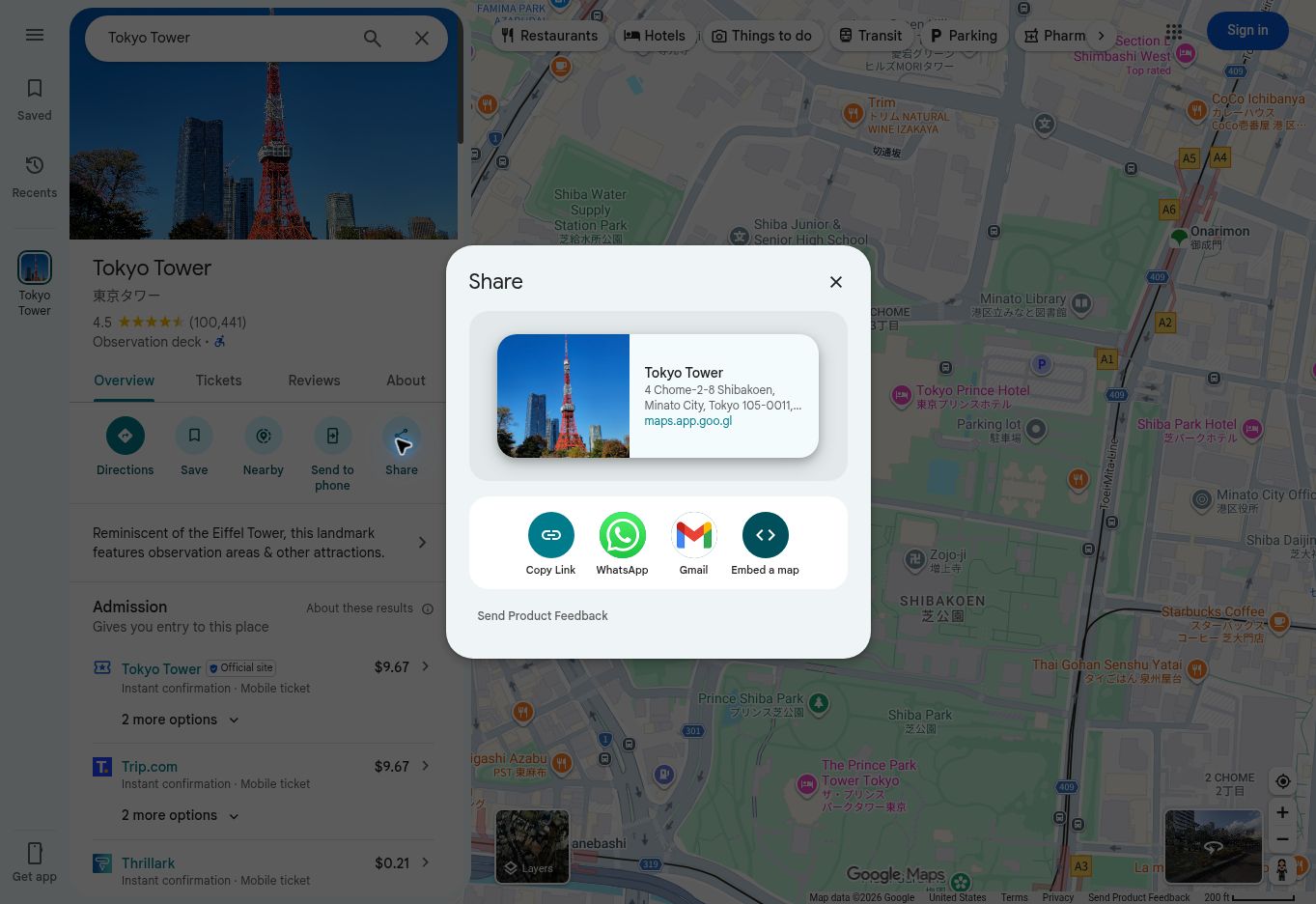Viewport: 1316px width, 904px height.
Task: Open the Trip.com ticket link
Action: (150, 767)
